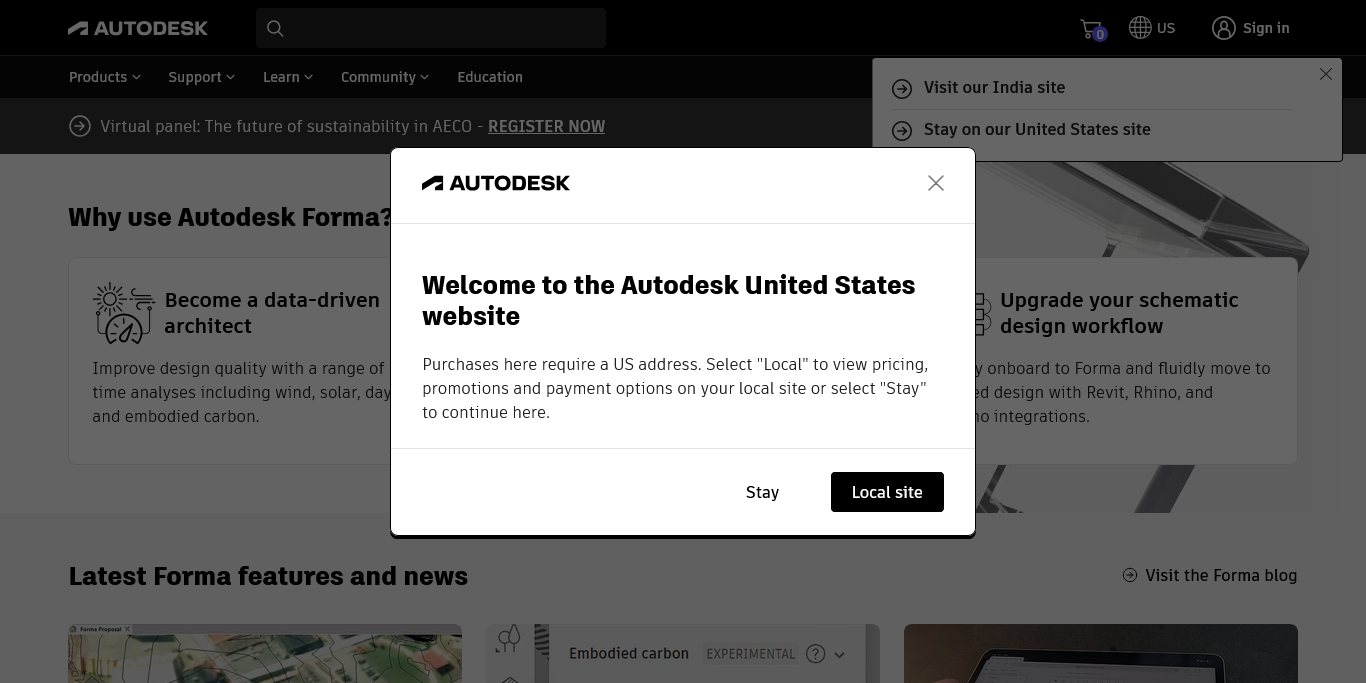Click the globe region icon
The image size is (1366, 683).
tap(1140, 28)
